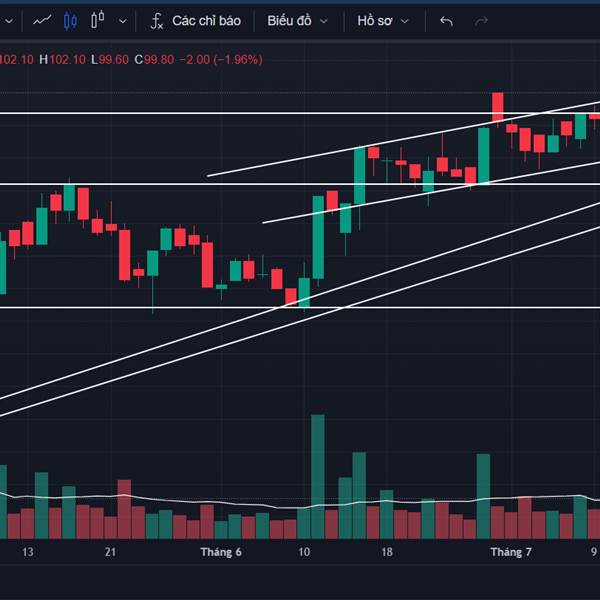Image resolution: width=600 pixels, height=600 pixels.
Task: Open the interval dropdown chevron at left edge
Action: (9, 21)
